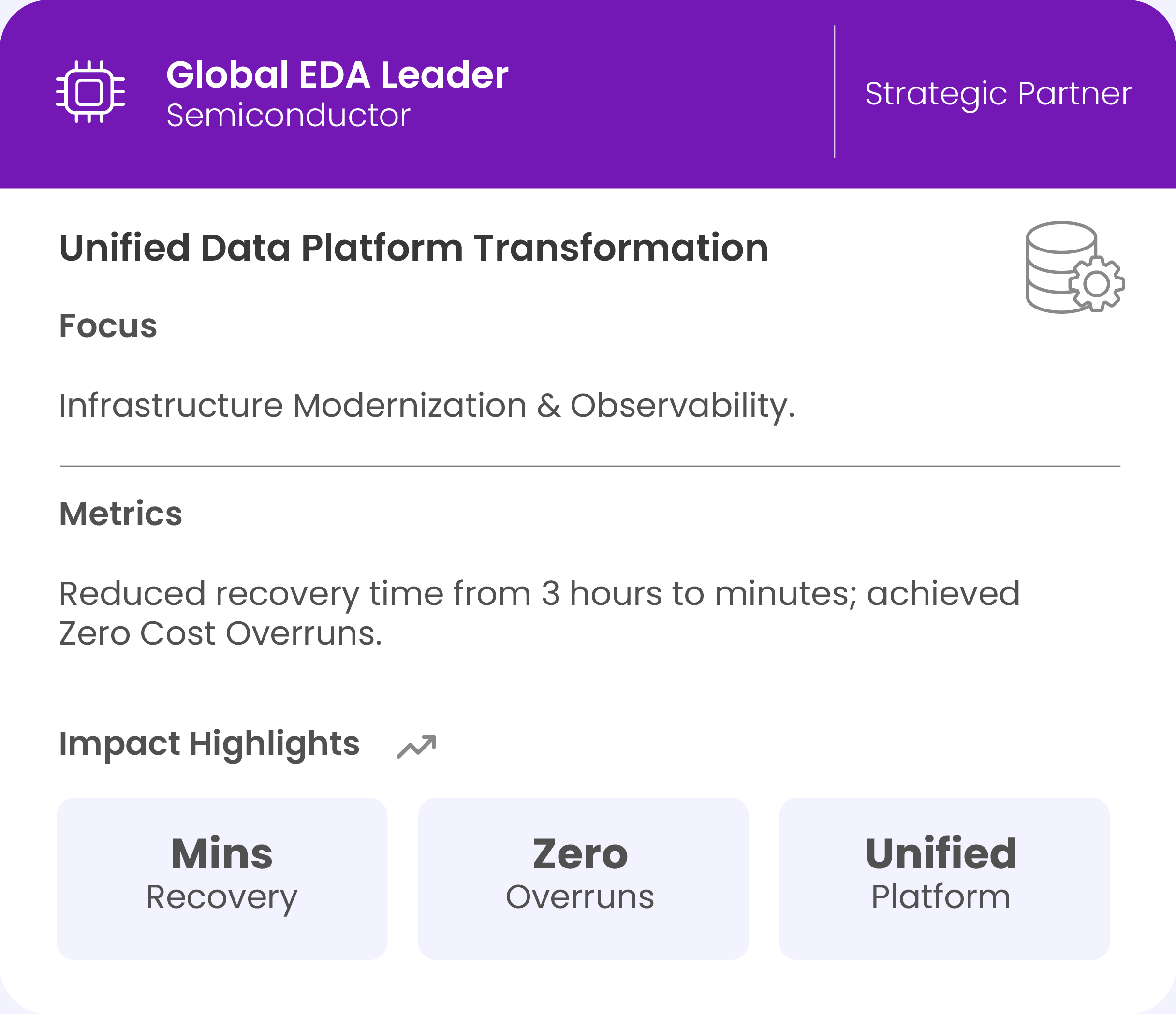Click the microchip icon in the header
The height and width of the screenshot is (1014, 1176).
pyautogui.click(x=90, y=92)
